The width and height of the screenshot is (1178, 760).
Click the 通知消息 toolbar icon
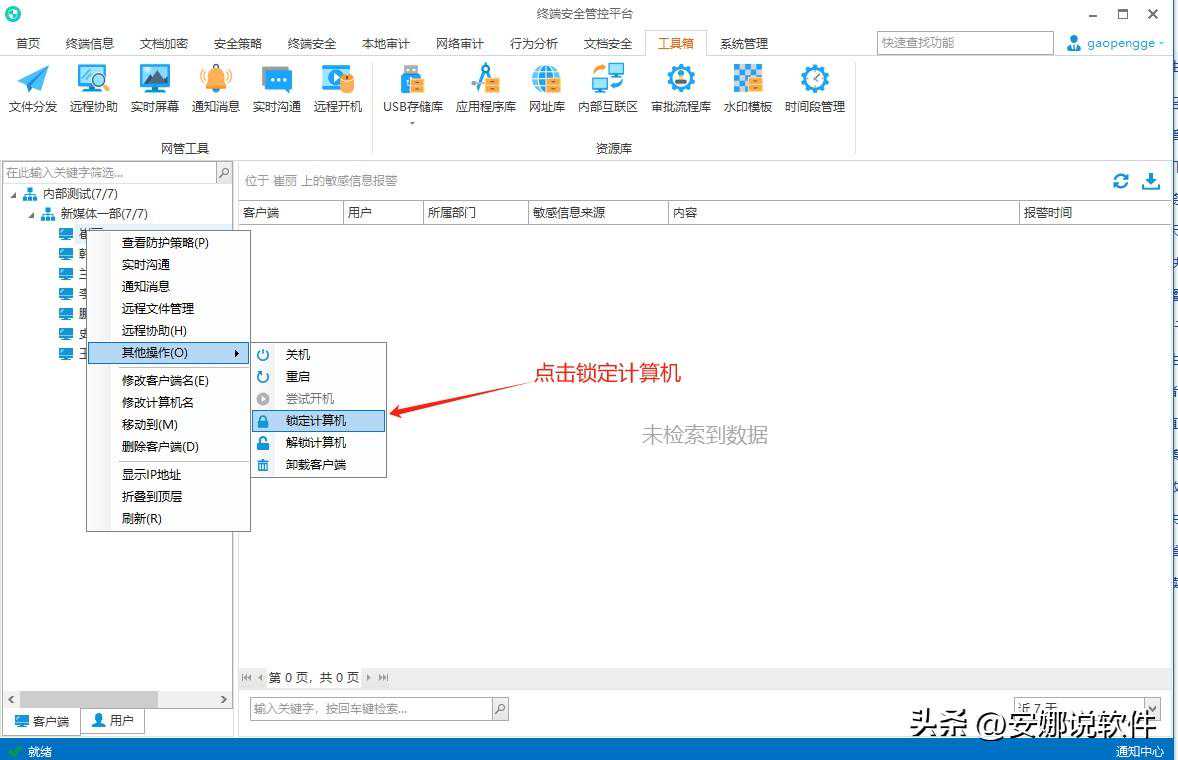tap(215, 88)
